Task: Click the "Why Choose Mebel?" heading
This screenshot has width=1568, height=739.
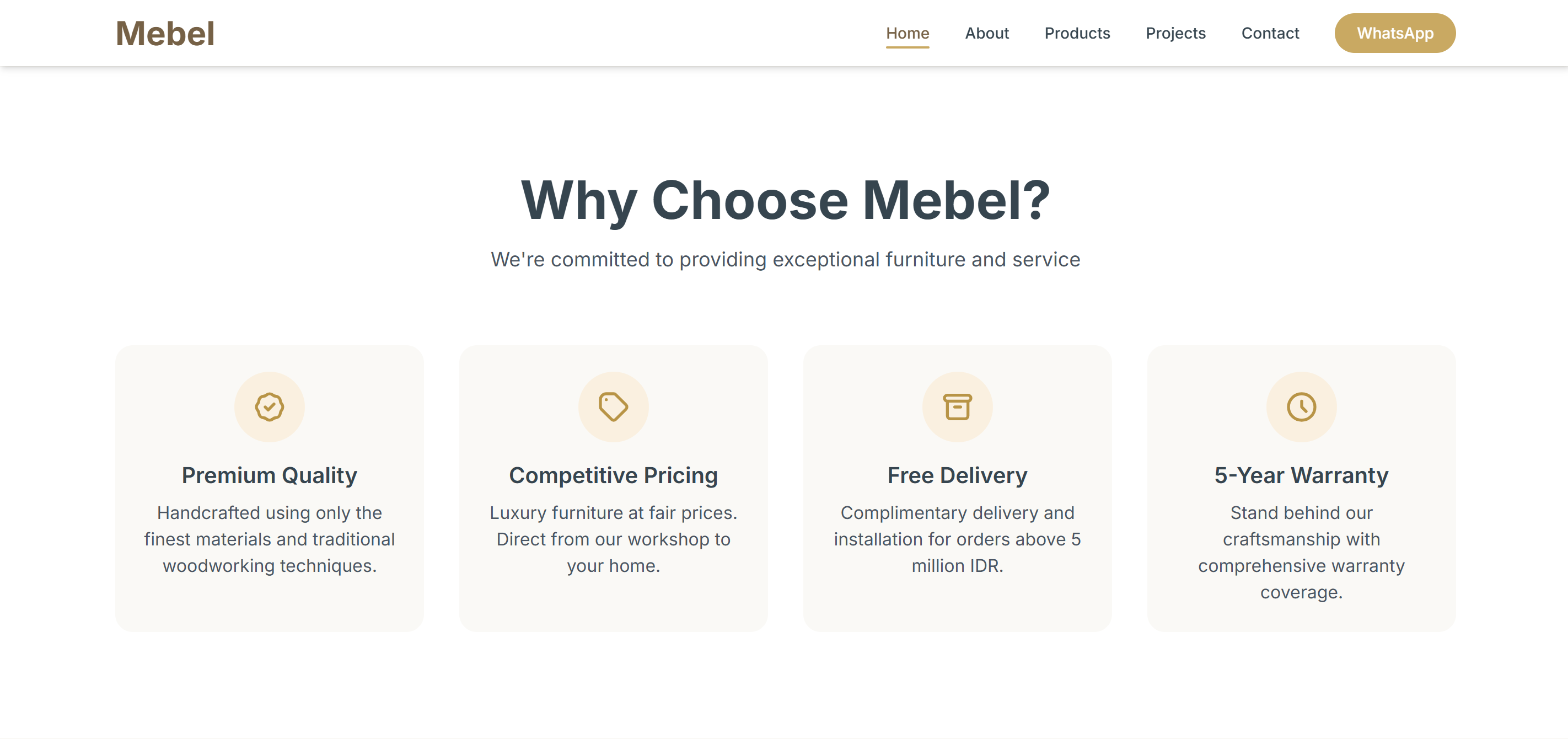Action: point(785,200)
